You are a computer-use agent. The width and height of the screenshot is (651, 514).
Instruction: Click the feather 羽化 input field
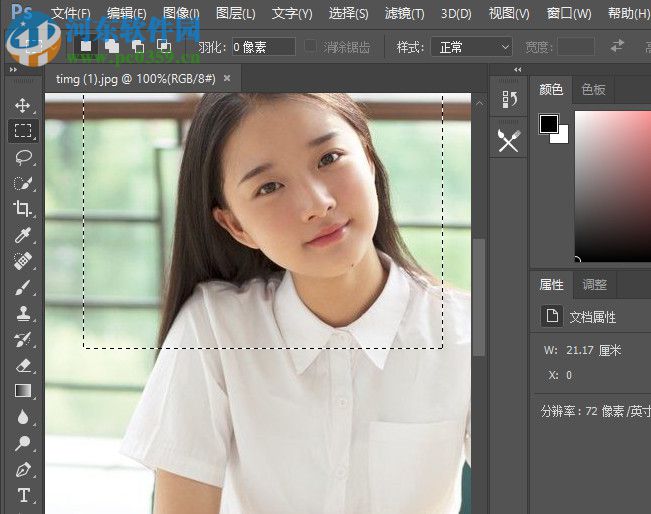264,47
